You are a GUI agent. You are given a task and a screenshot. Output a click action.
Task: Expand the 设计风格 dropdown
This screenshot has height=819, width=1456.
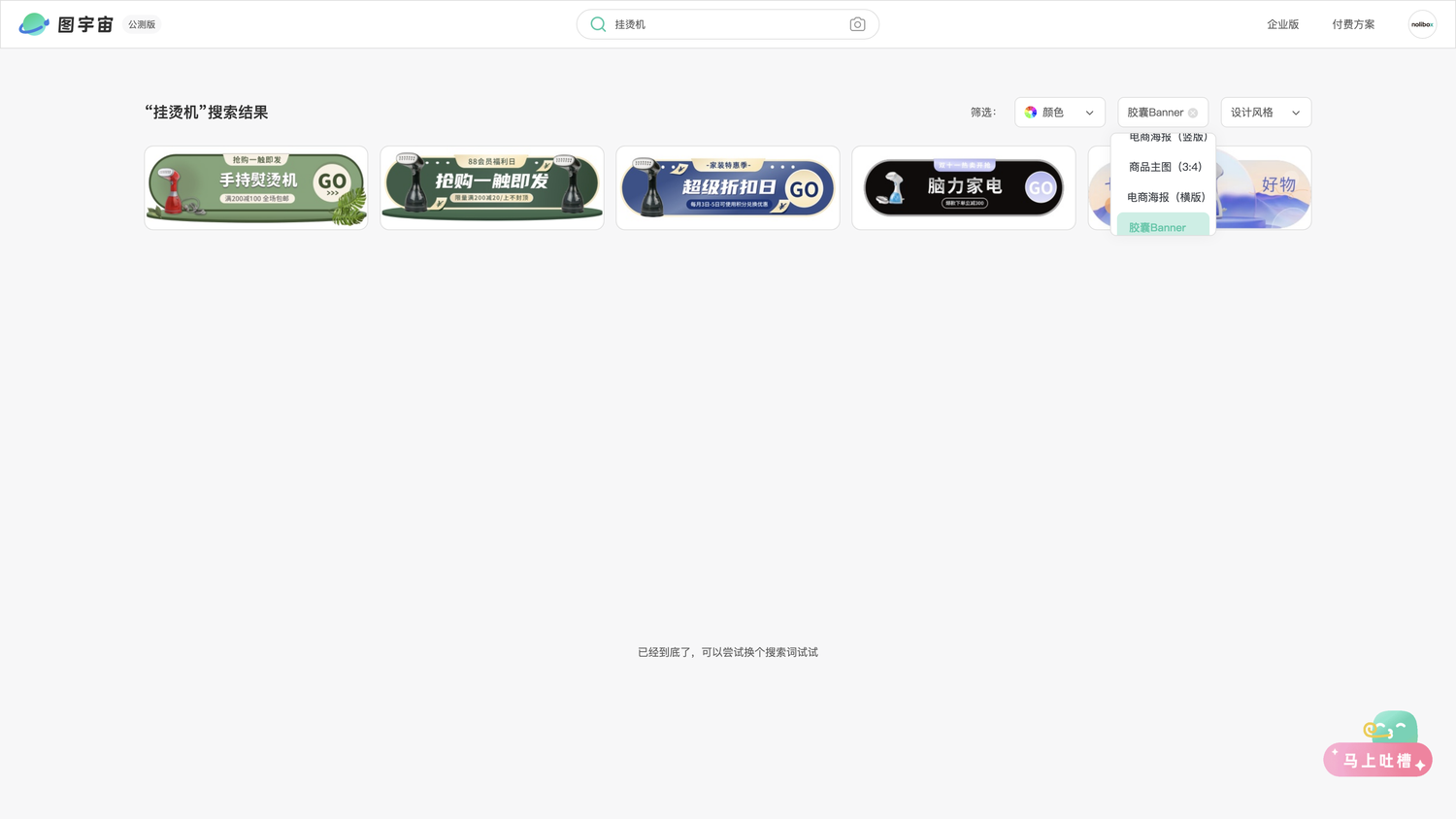[1266, 113]
